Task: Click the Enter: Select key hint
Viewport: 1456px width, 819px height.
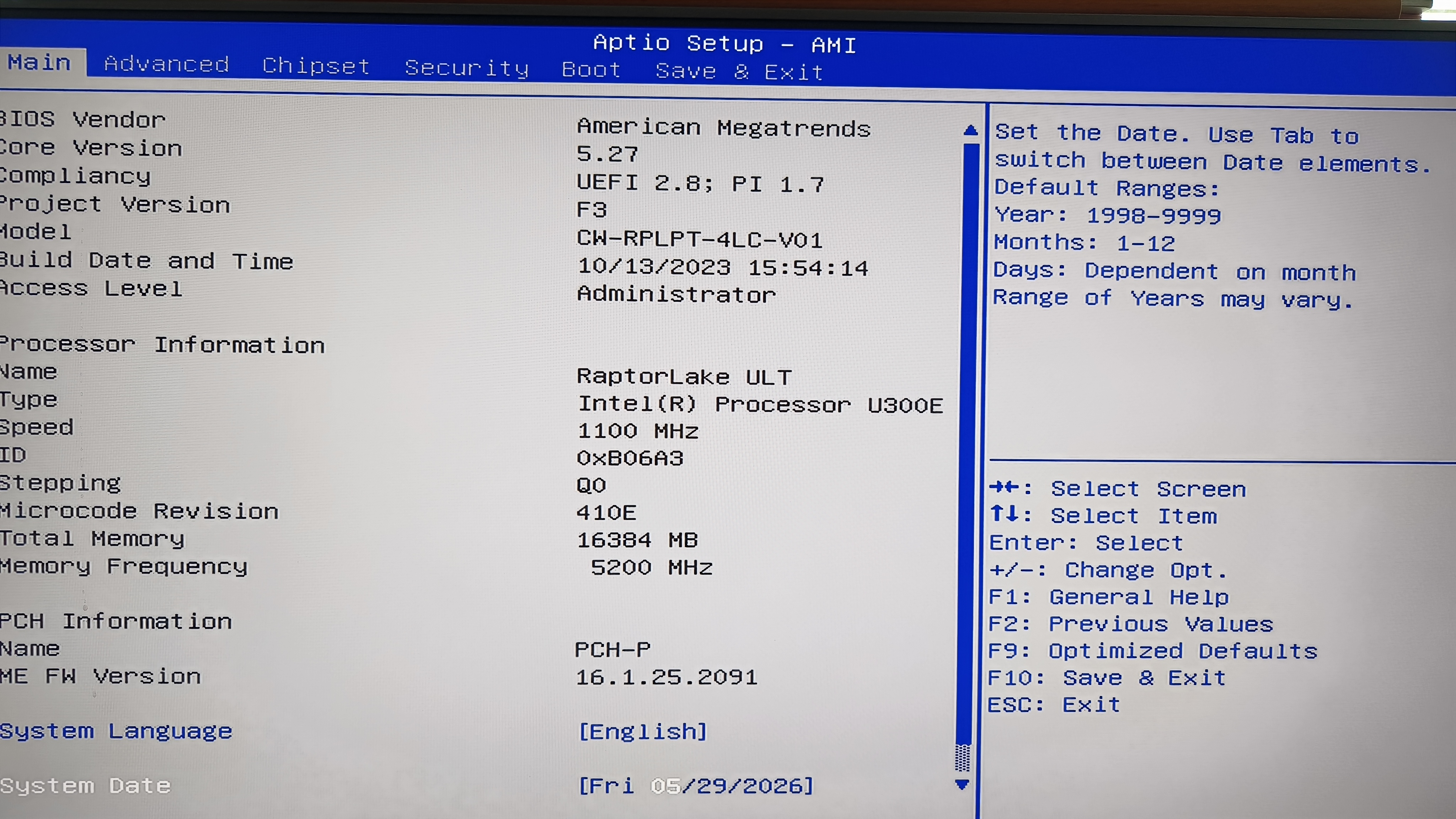Action: (x=1086, y=542)
